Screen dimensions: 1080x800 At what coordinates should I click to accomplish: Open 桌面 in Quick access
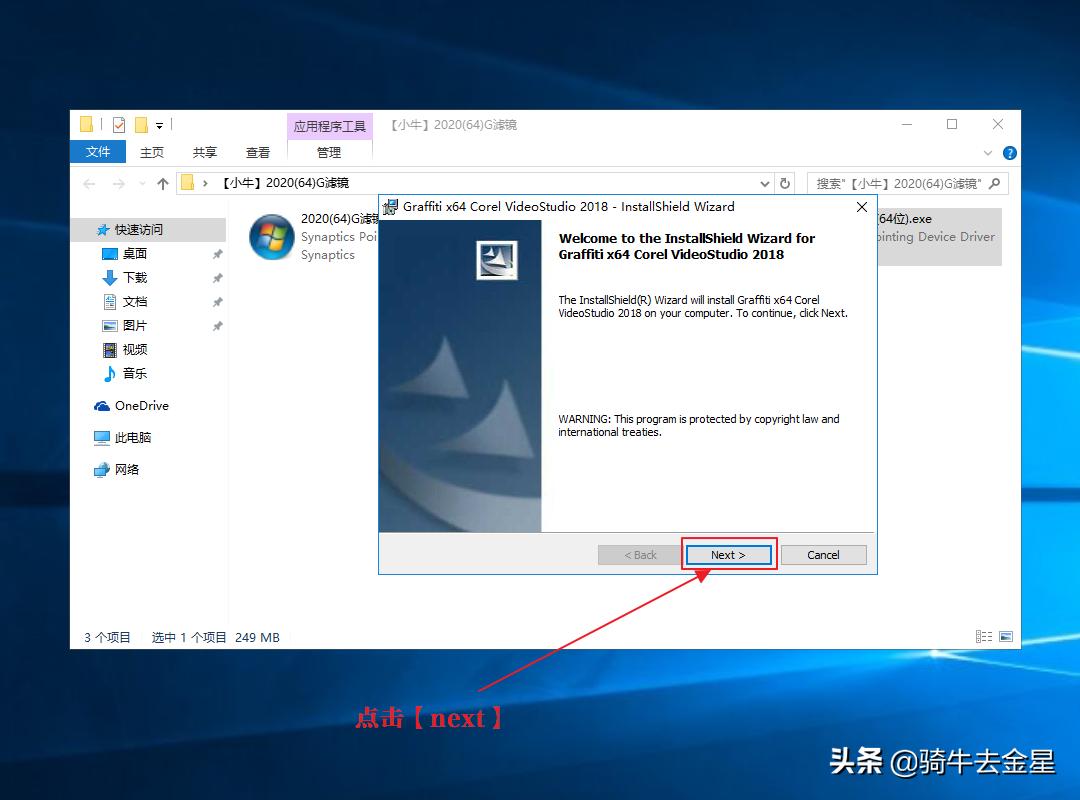134,254
